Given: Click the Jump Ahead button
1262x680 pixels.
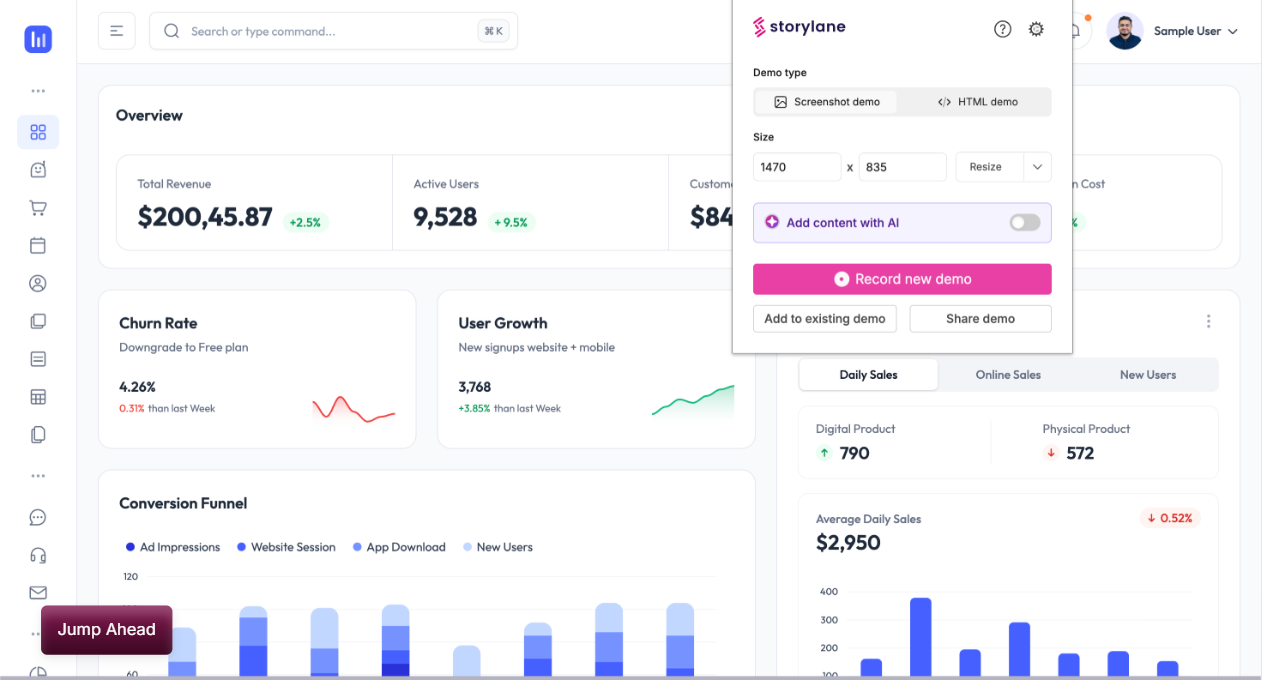Looking at the screenshot, I should coord(106,630).
